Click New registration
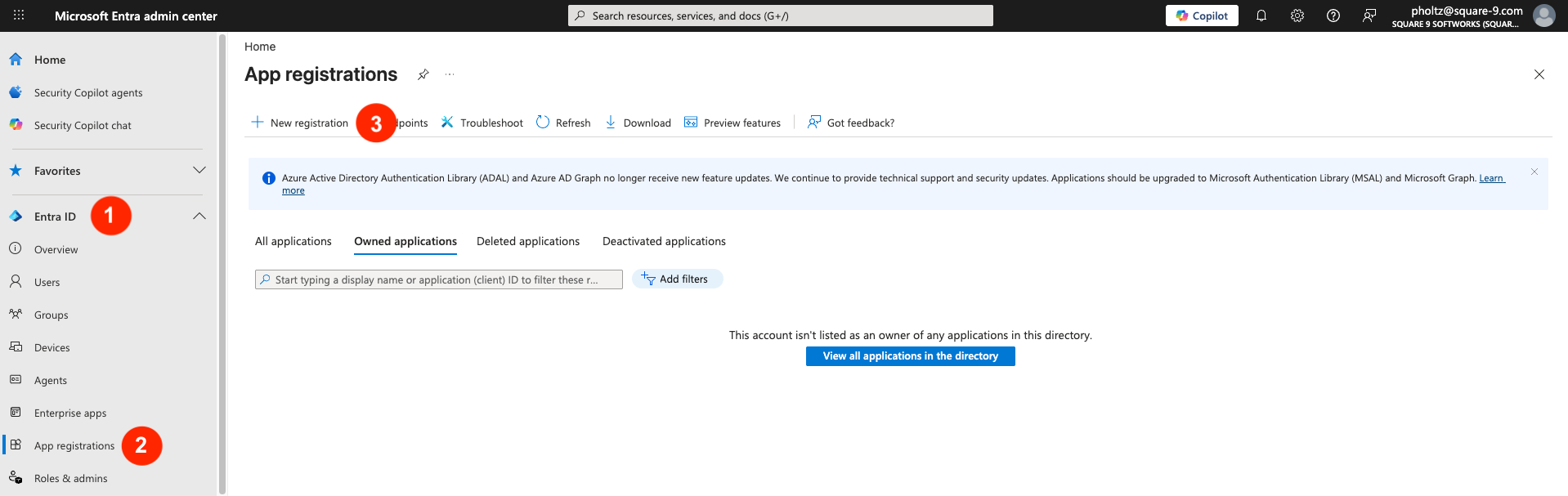Image resolution: width=1568 pixels, height=496 pixels. point(299,123)
